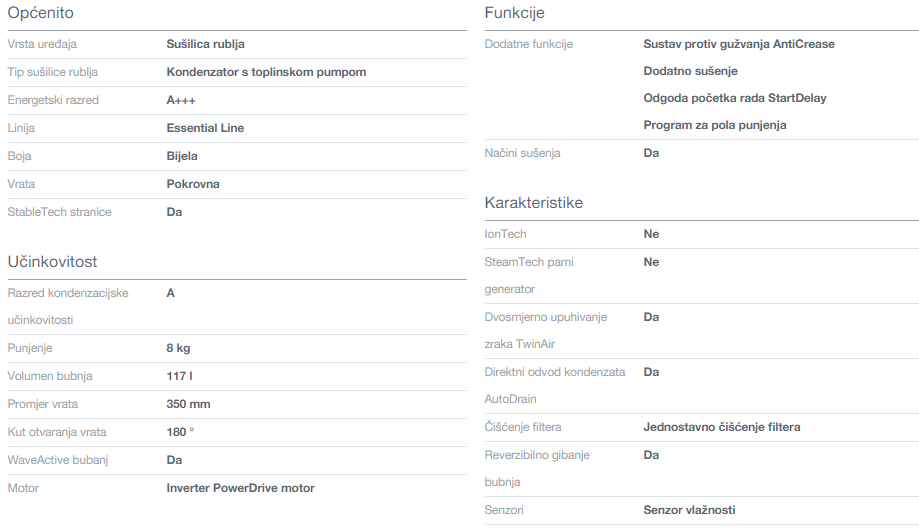The width and height of the screenshot is (919, 528).
Task: Click the '117 l' drum volume value
Action: click(x=179, y=376)
